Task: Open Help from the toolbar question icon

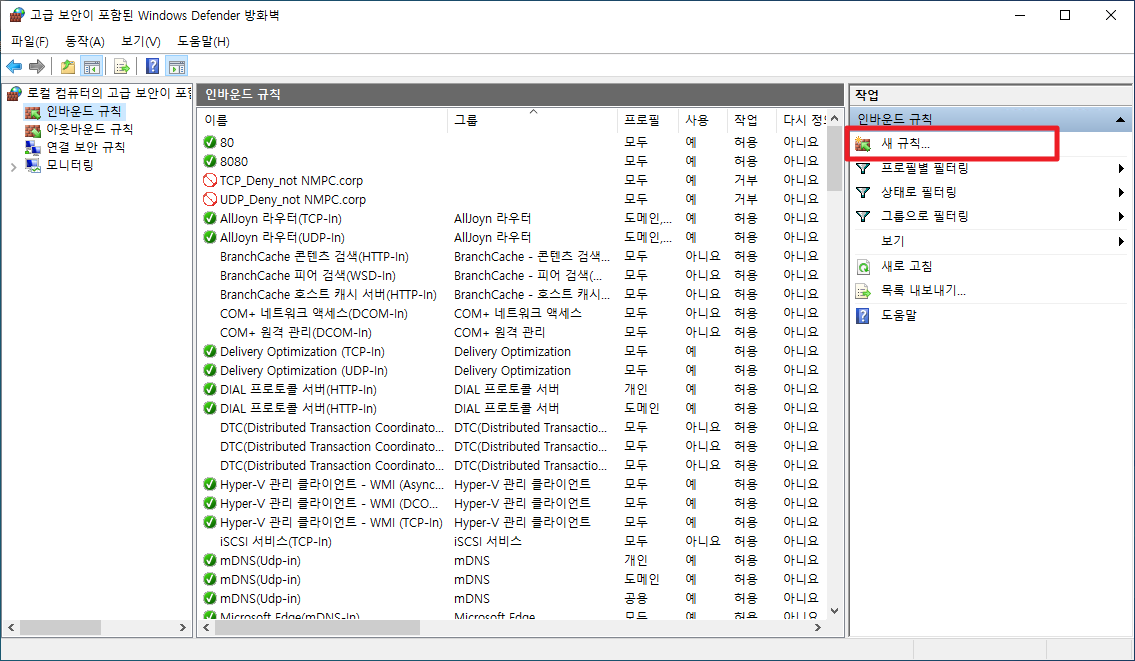Action: [x=153, y=67]
